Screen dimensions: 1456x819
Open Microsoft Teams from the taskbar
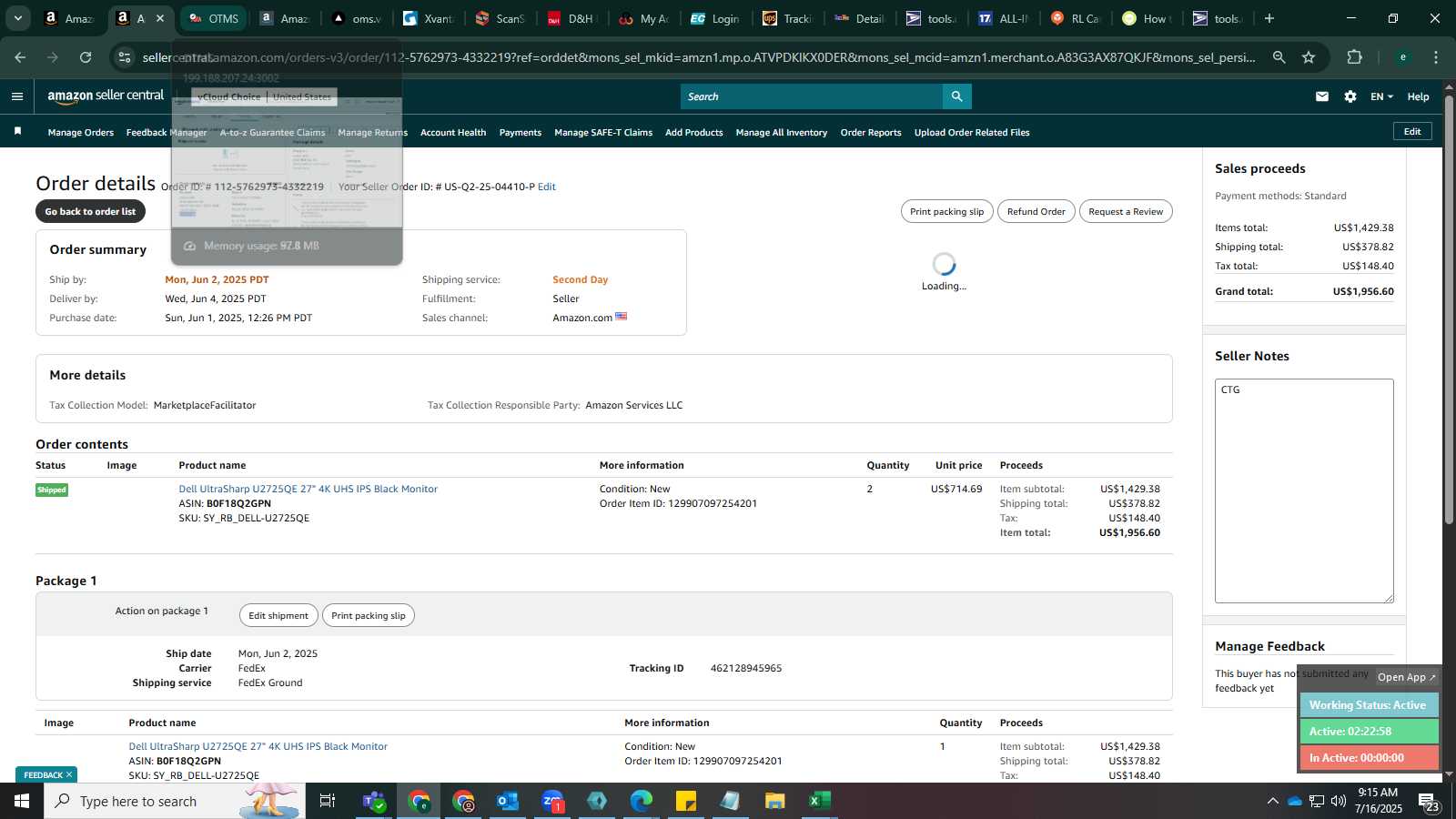[373, 801]
